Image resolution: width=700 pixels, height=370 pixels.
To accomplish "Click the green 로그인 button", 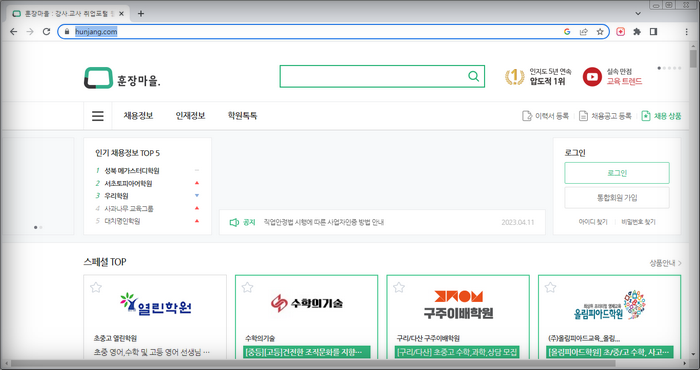I will pyautogui.click(x=617, y=173).
